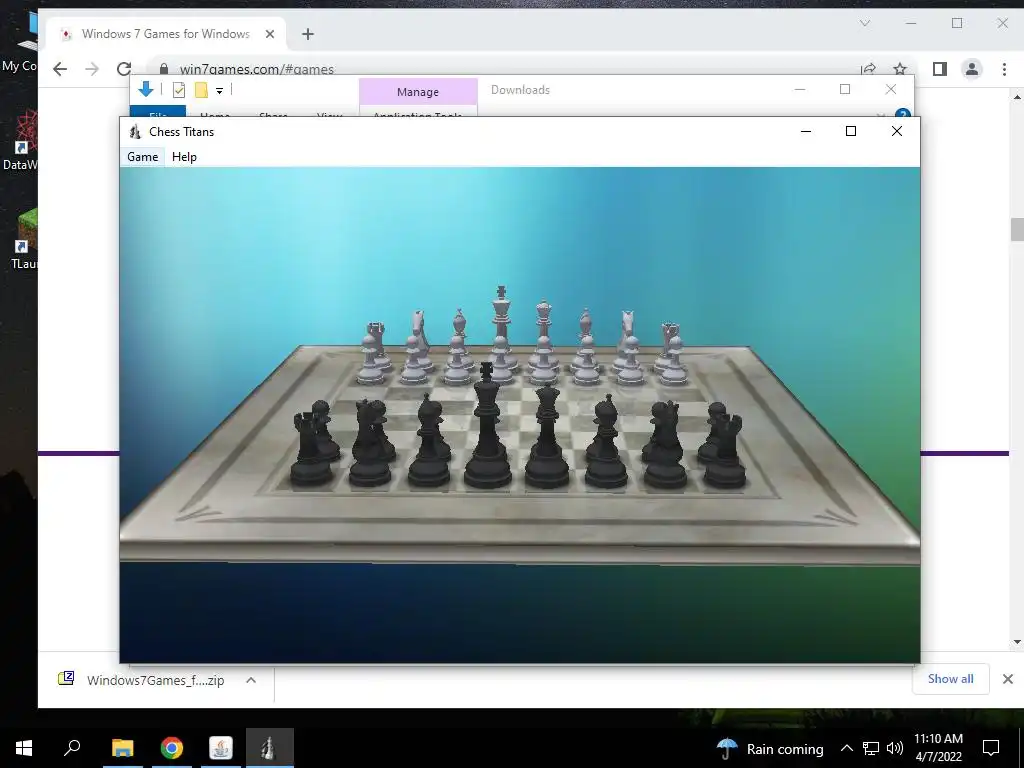Click the New folder icon in Downloads toolbar
Viewport: 1024px width, 768px height.
(x=201, y=90)
